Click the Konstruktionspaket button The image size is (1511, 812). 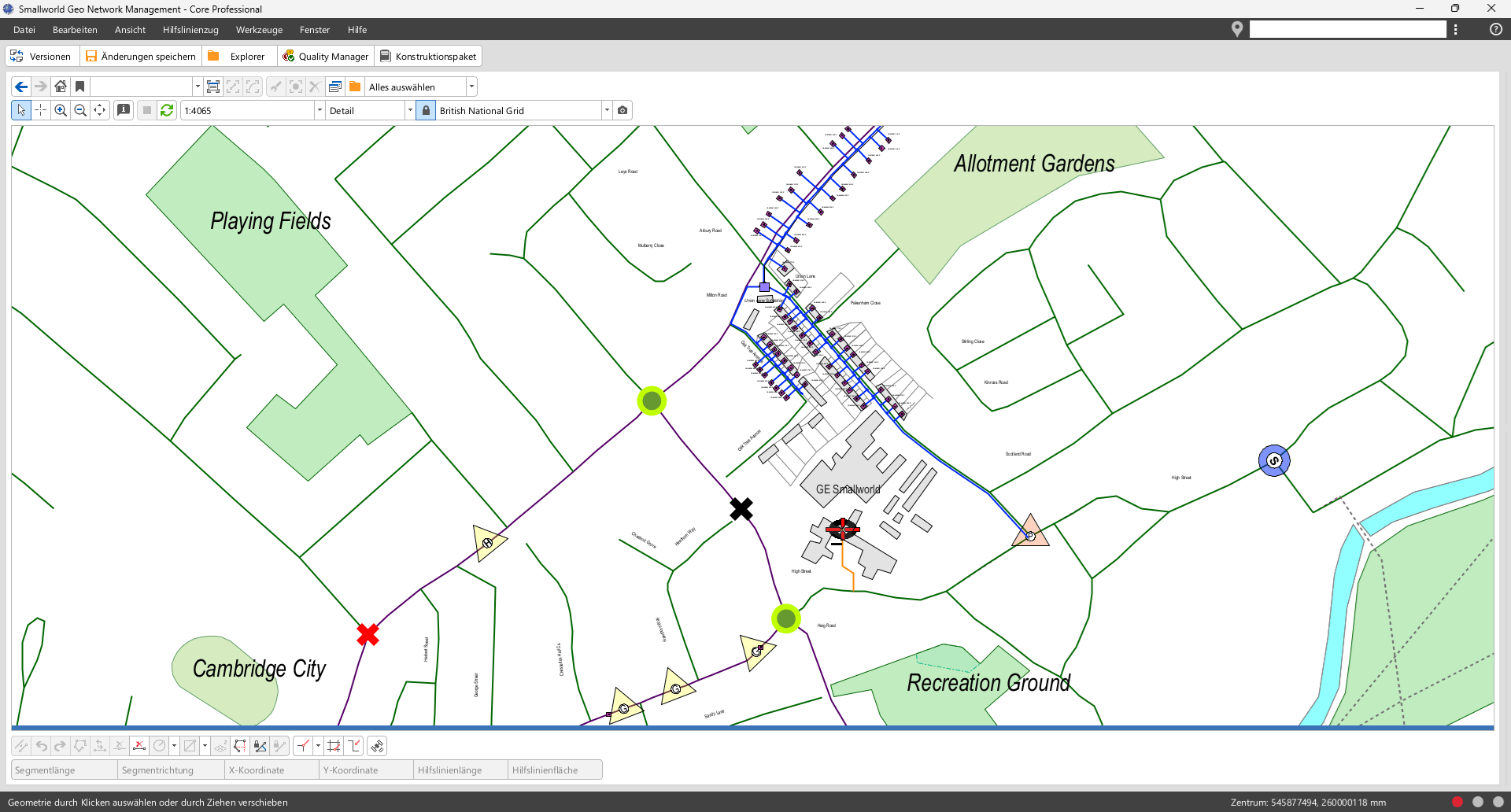[428, 56]
